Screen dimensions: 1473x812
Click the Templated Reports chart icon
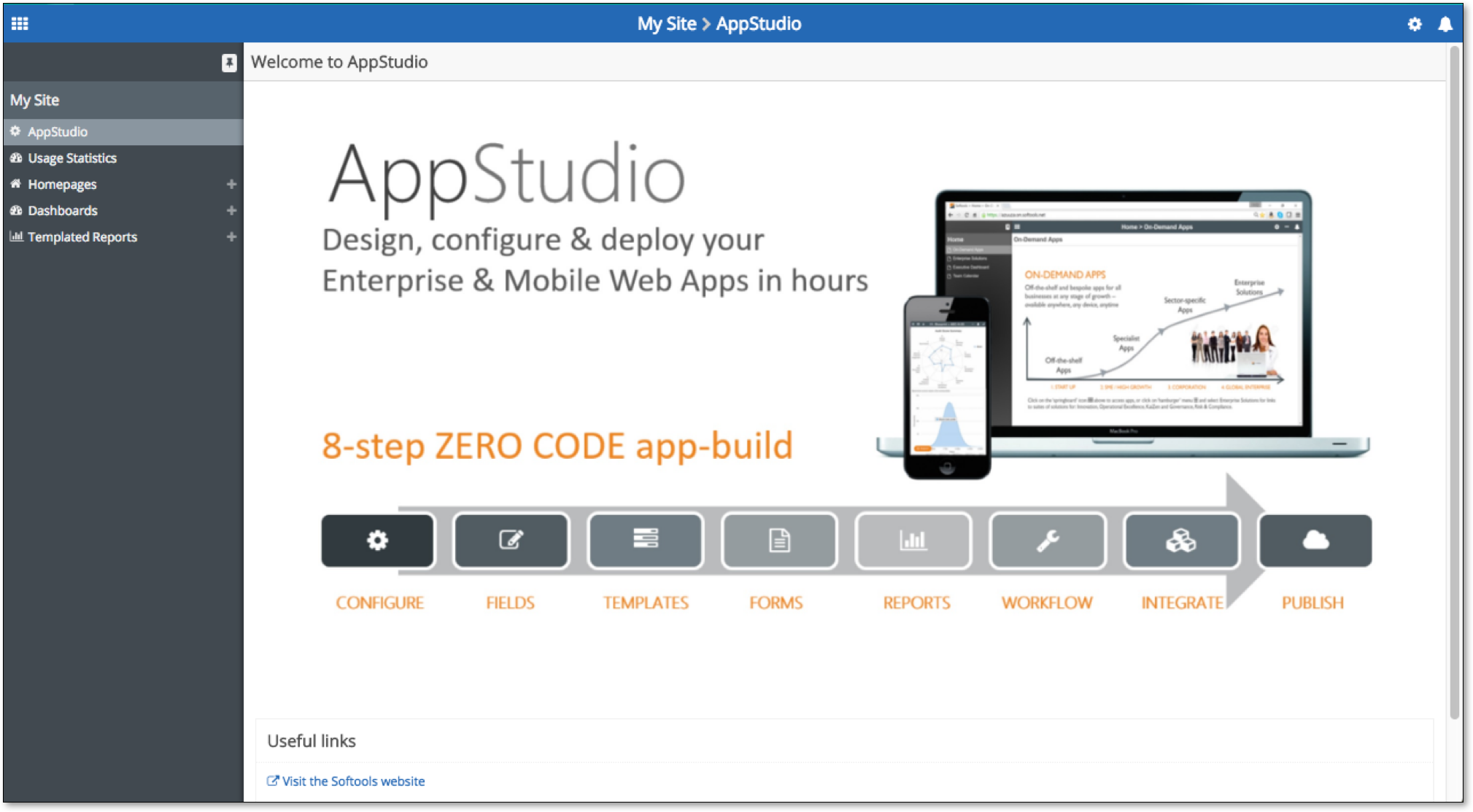coord(16,236)
